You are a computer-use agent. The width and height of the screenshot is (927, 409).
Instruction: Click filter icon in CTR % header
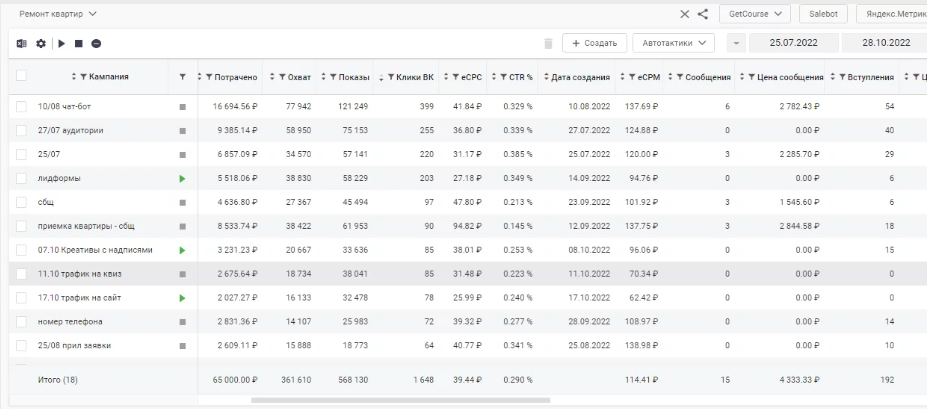(x=503, y=77)
